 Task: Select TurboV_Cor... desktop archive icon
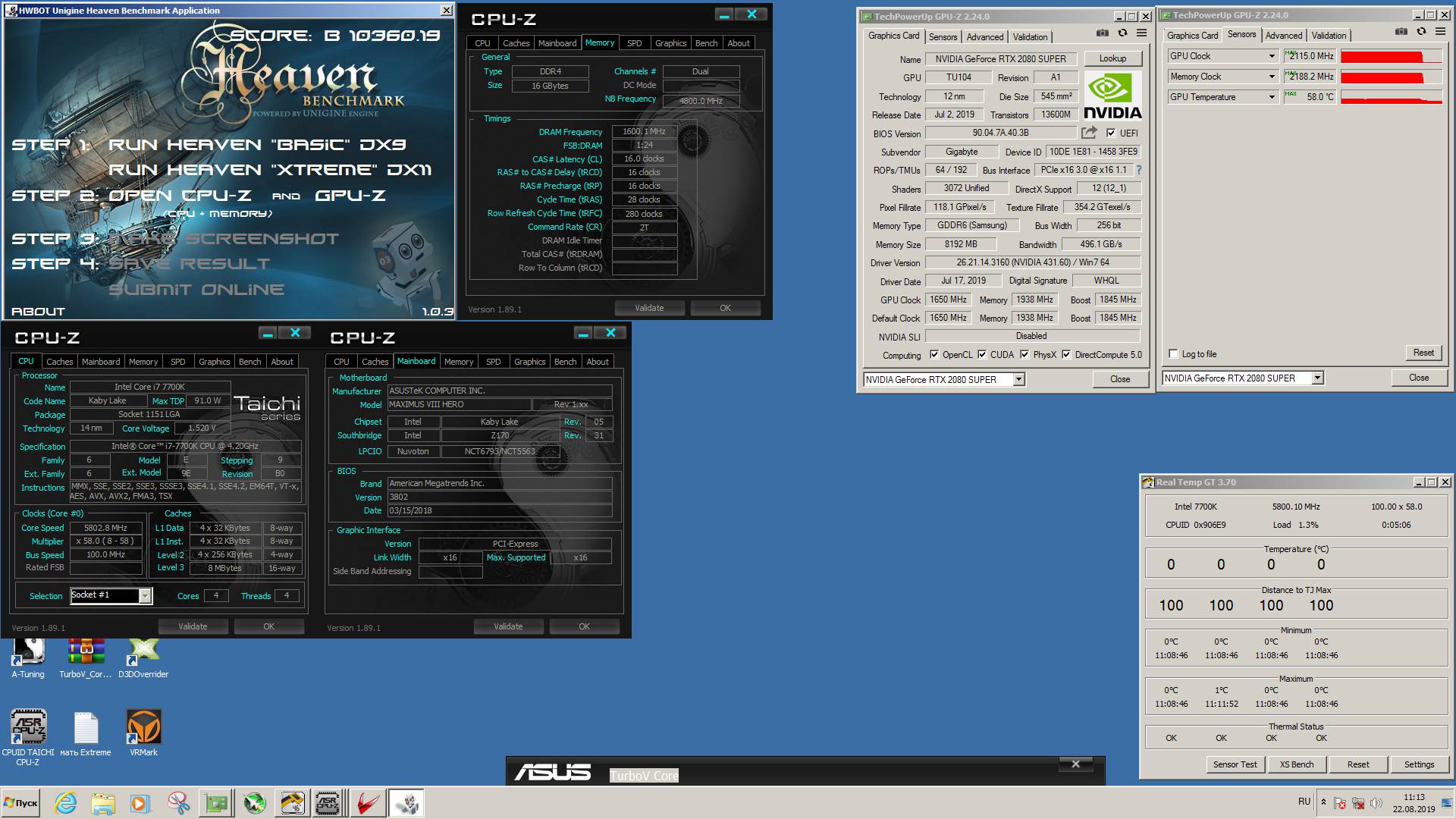point(86,657)
